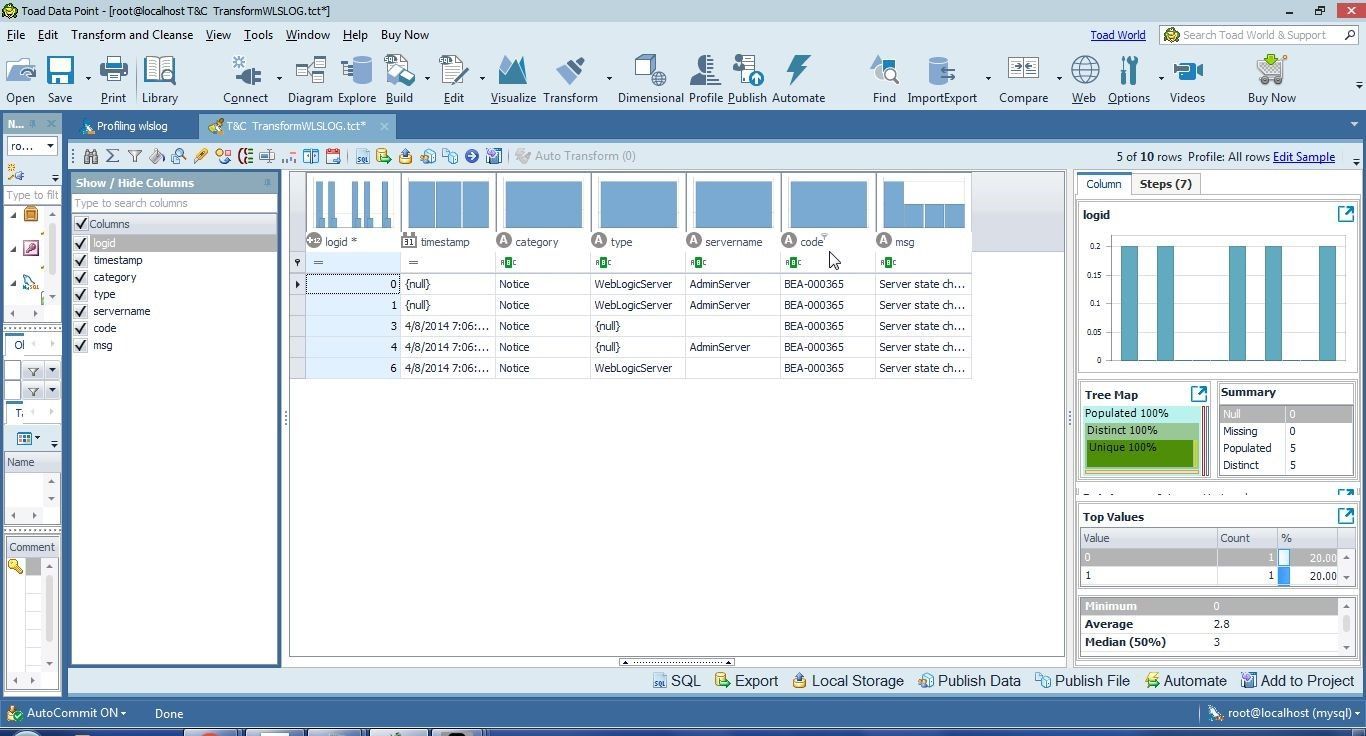The image size is (1366, 736).
Task: Click the funnel filter icon in transform toolbar
Action: click(x=135, y=156)
